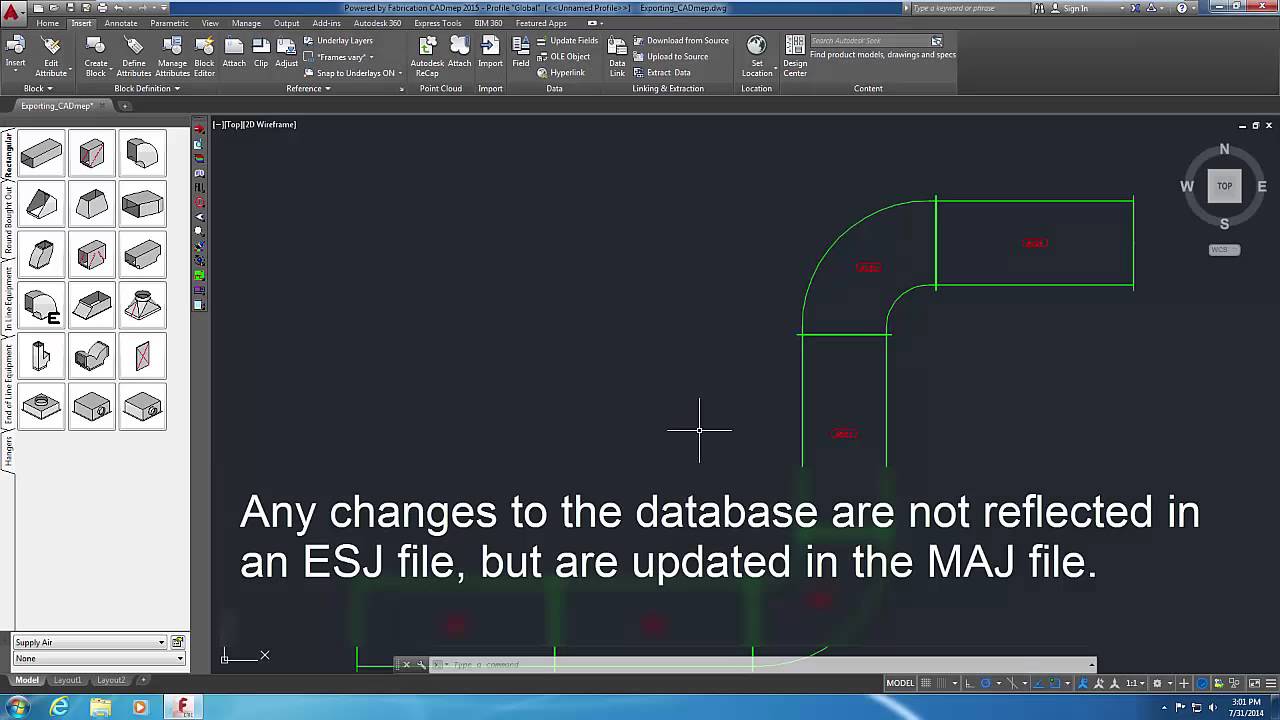The height and width of the screenshot is (720, 1280).
Task: Open the Autodesk ReCap tool
Action: [427, 57]
